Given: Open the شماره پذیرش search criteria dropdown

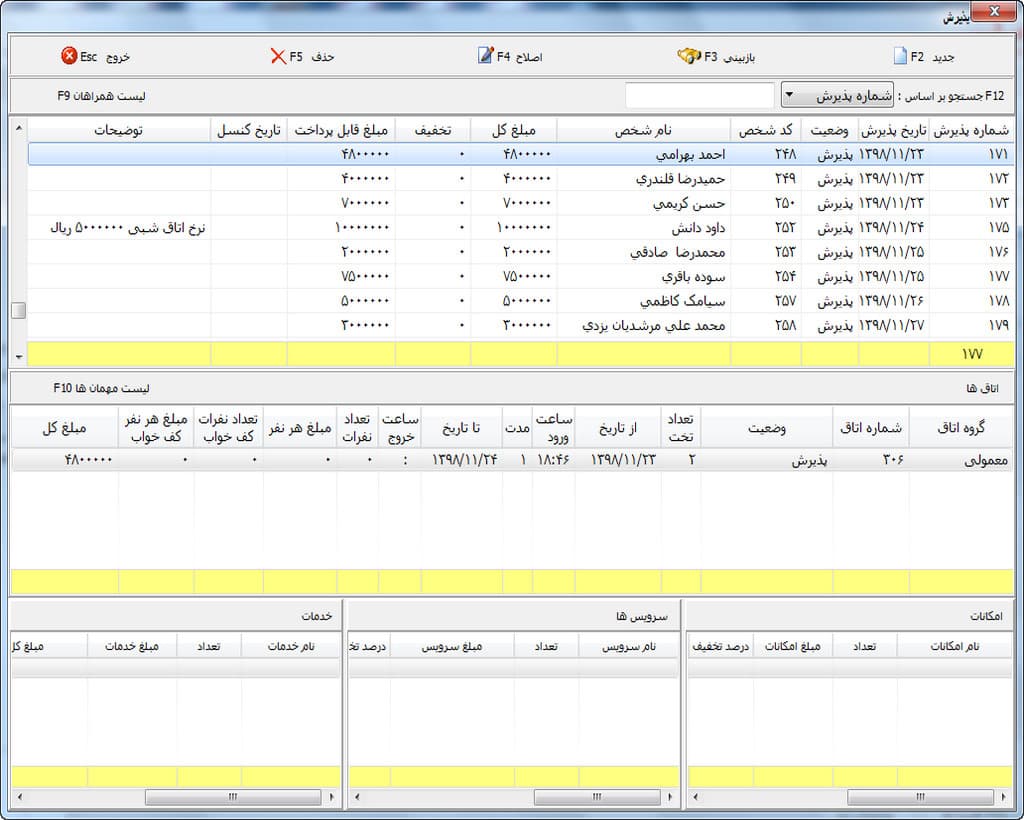Looking at the screenshot, I should click(x=837, y=96).
